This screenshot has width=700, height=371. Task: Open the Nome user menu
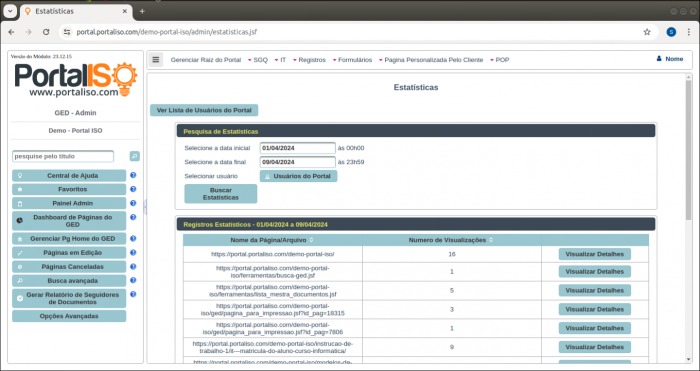click(x=670, y=59)
